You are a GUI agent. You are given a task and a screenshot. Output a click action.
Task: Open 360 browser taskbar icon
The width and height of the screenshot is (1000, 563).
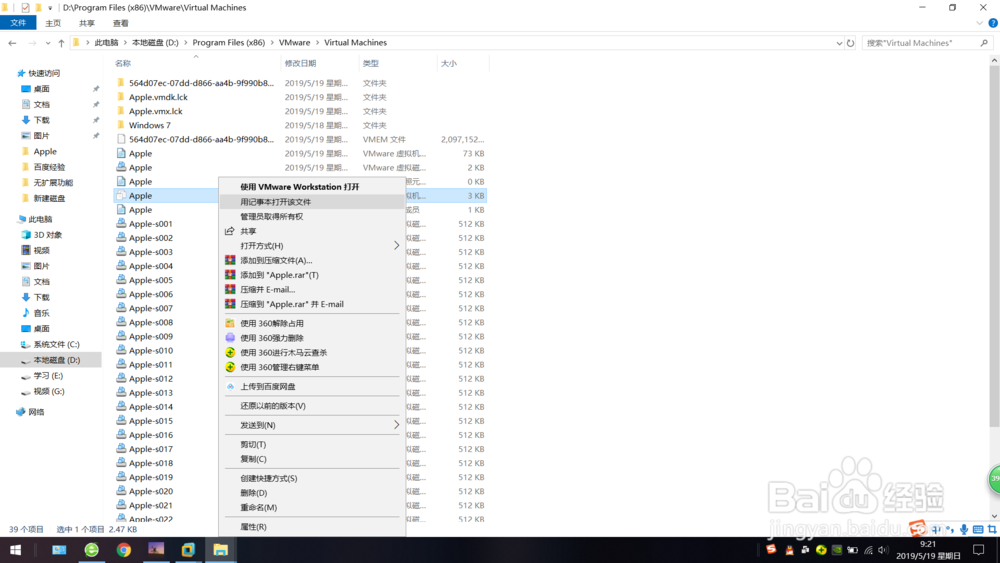click(91, 550)
